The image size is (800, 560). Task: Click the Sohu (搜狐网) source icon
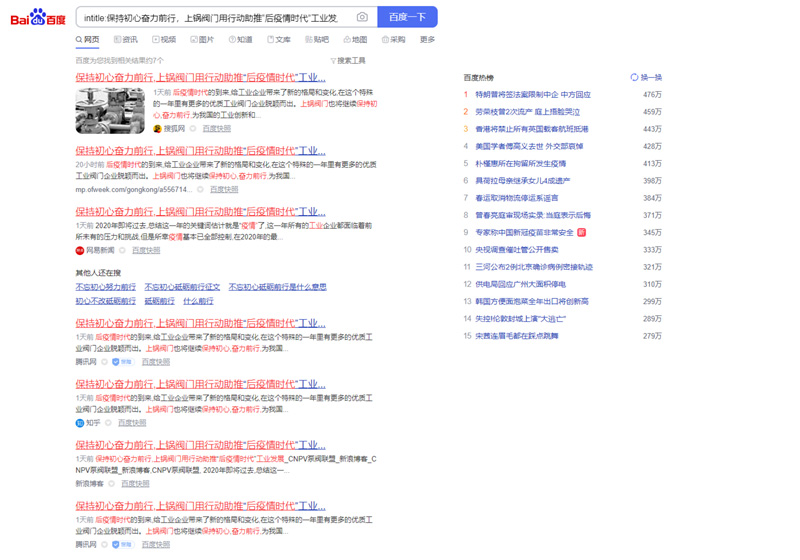(158, 129)
